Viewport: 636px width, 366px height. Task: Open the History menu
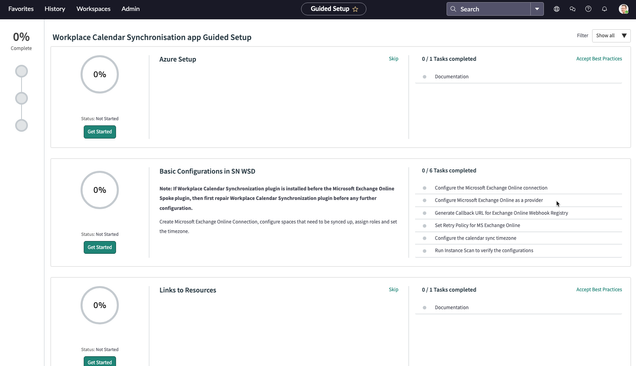click(x=55, y=9)
